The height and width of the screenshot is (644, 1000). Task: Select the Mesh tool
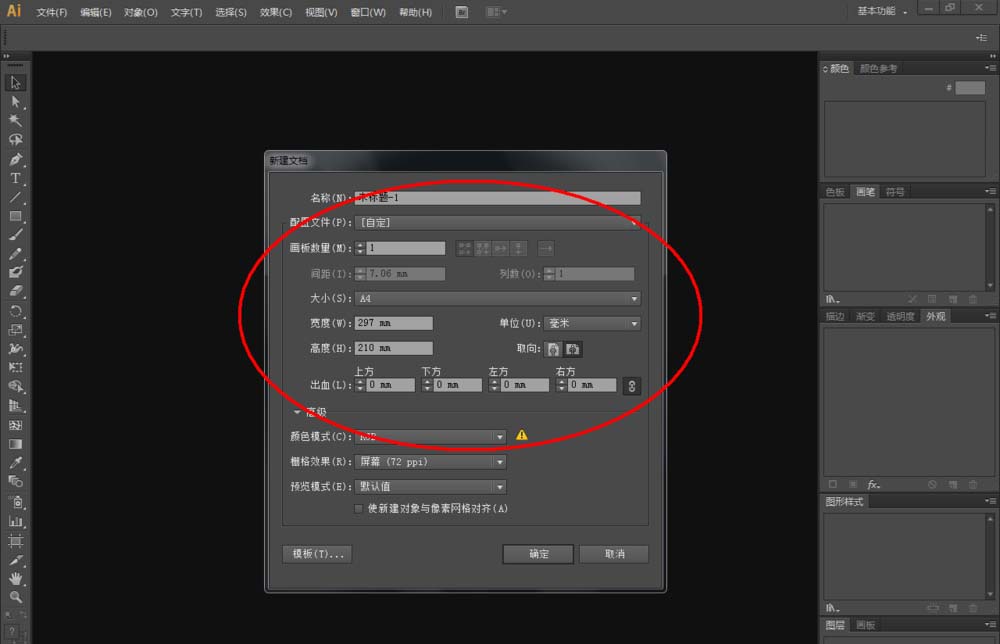point(15,425)
